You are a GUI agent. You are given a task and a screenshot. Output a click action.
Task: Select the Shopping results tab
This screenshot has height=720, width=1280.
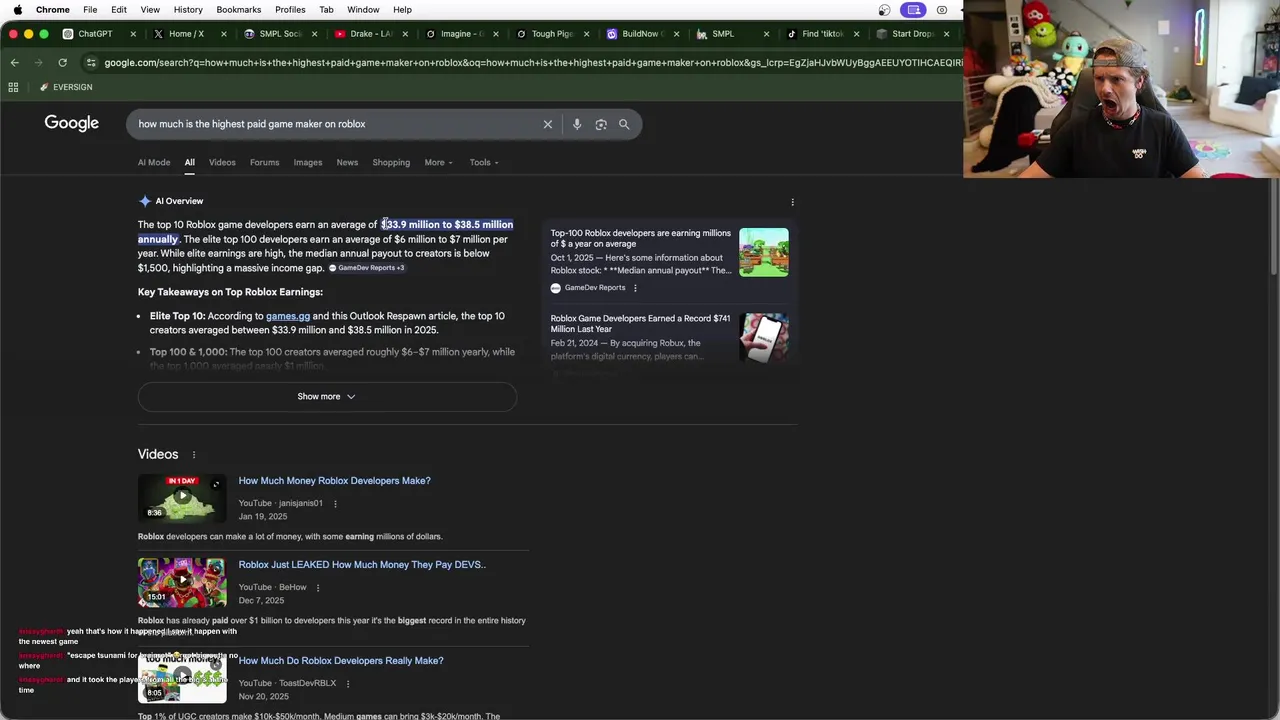tap(391, 162)
